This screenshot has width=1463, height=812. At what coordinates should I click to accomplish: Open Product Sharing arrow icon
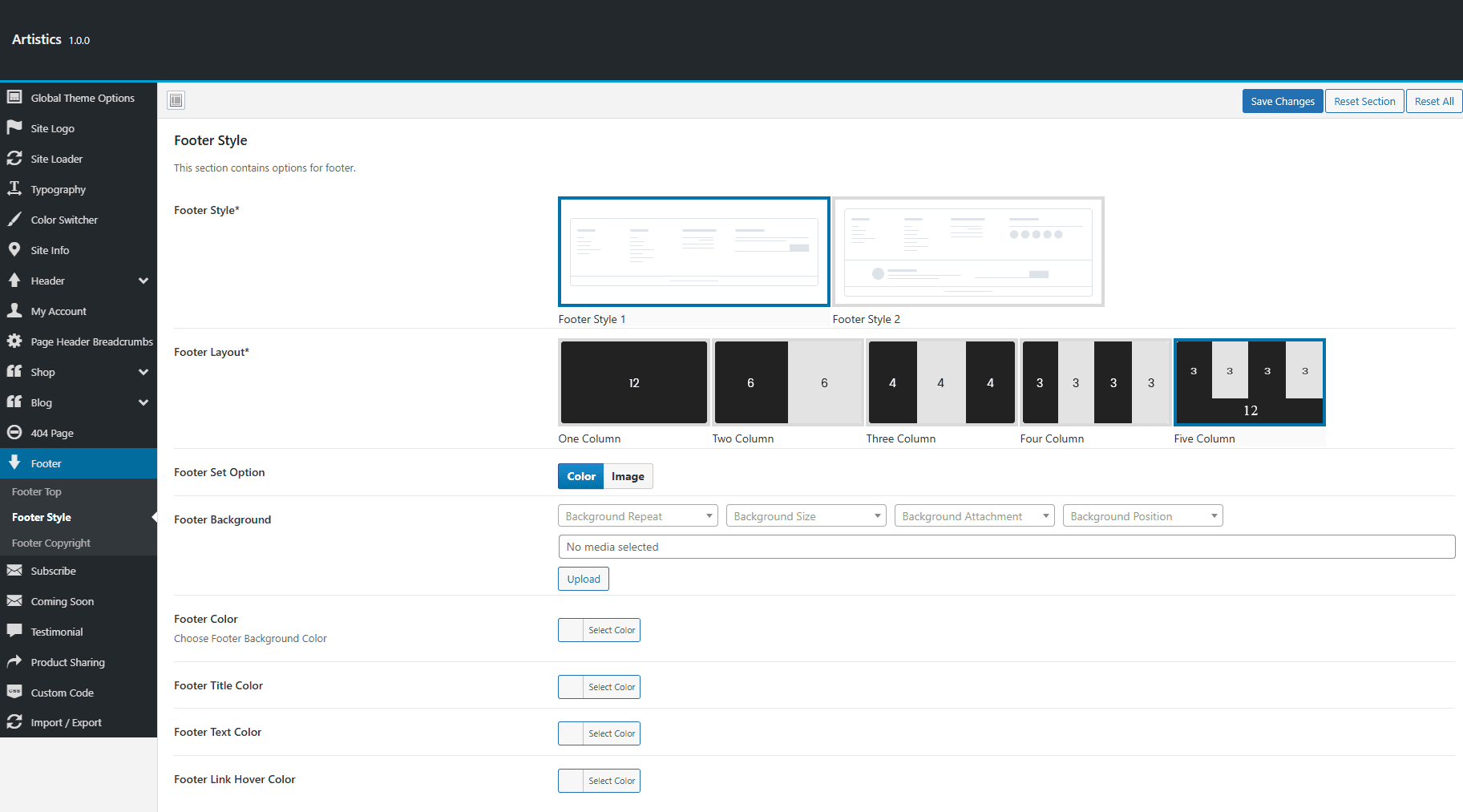point(14,661)
